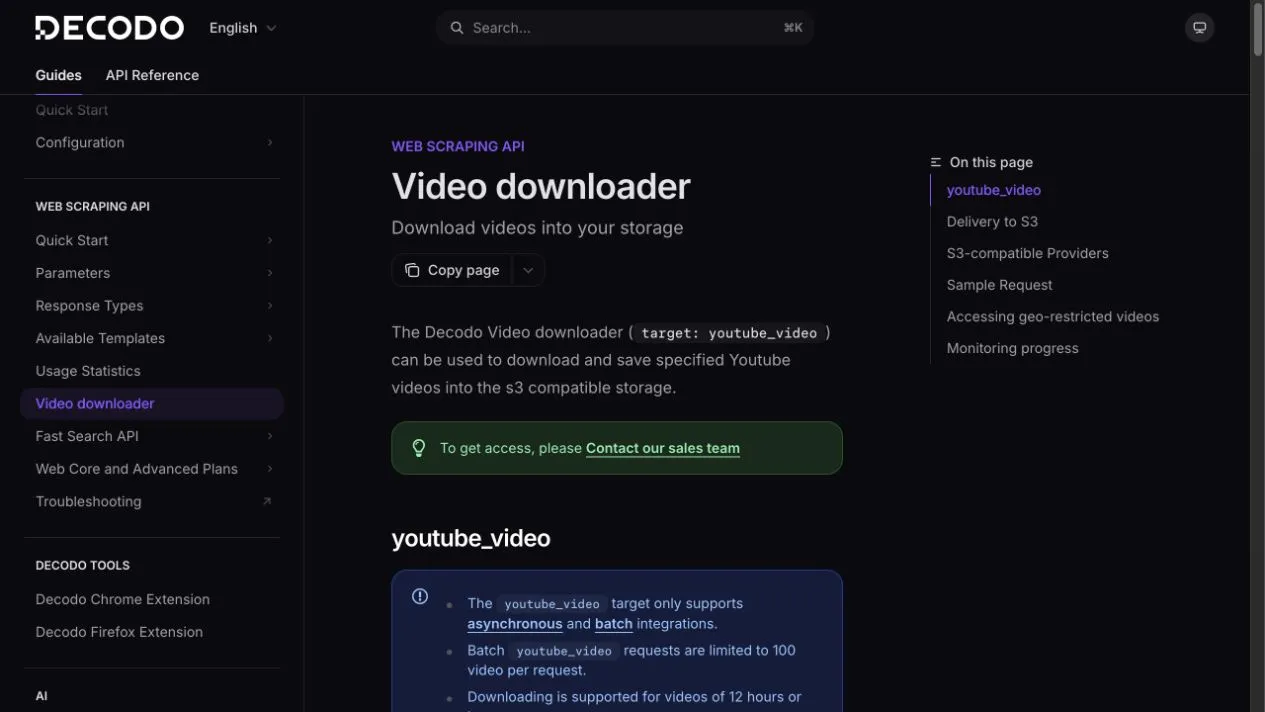This screenshot has height=712, width=1265.
Task: Follow the batch link
Action: (x=614, y=624)
